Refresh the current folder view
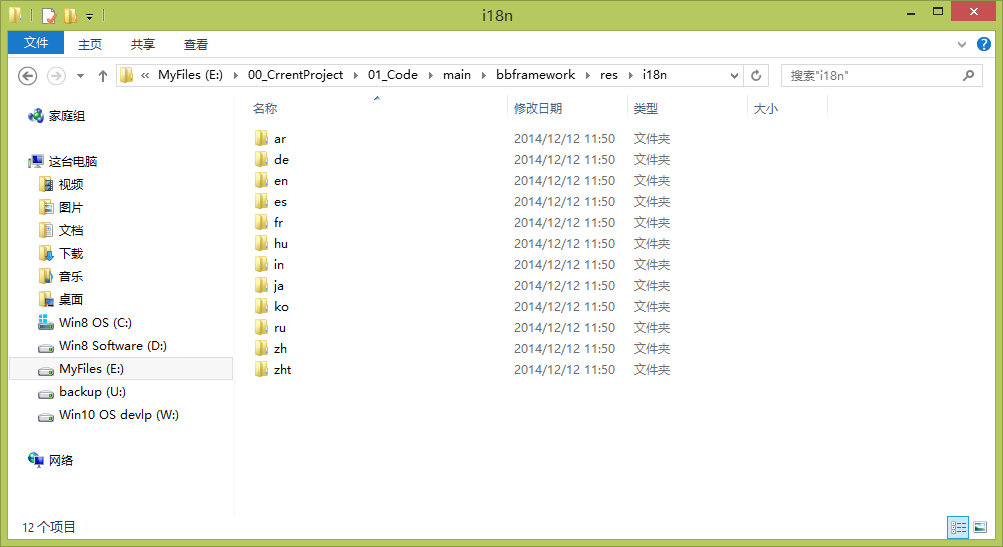Screen dimensions: 1003x547 [756, 75]
